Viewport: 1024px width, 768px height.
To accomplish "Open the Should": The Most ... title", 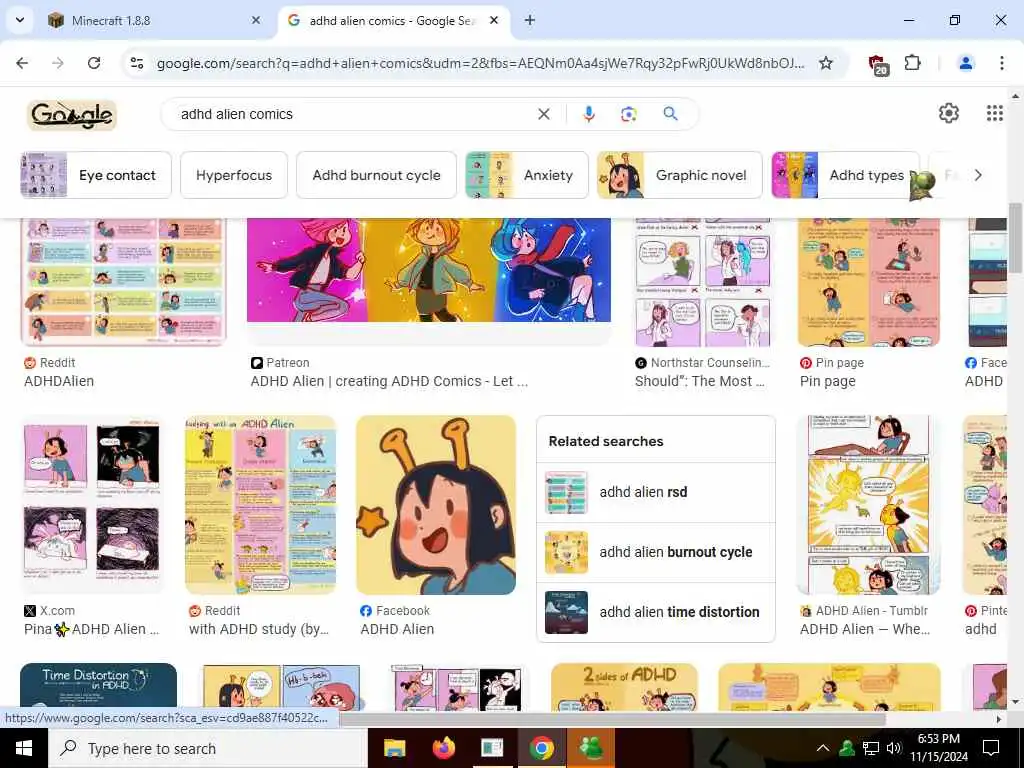I will [x=699, y=381].
